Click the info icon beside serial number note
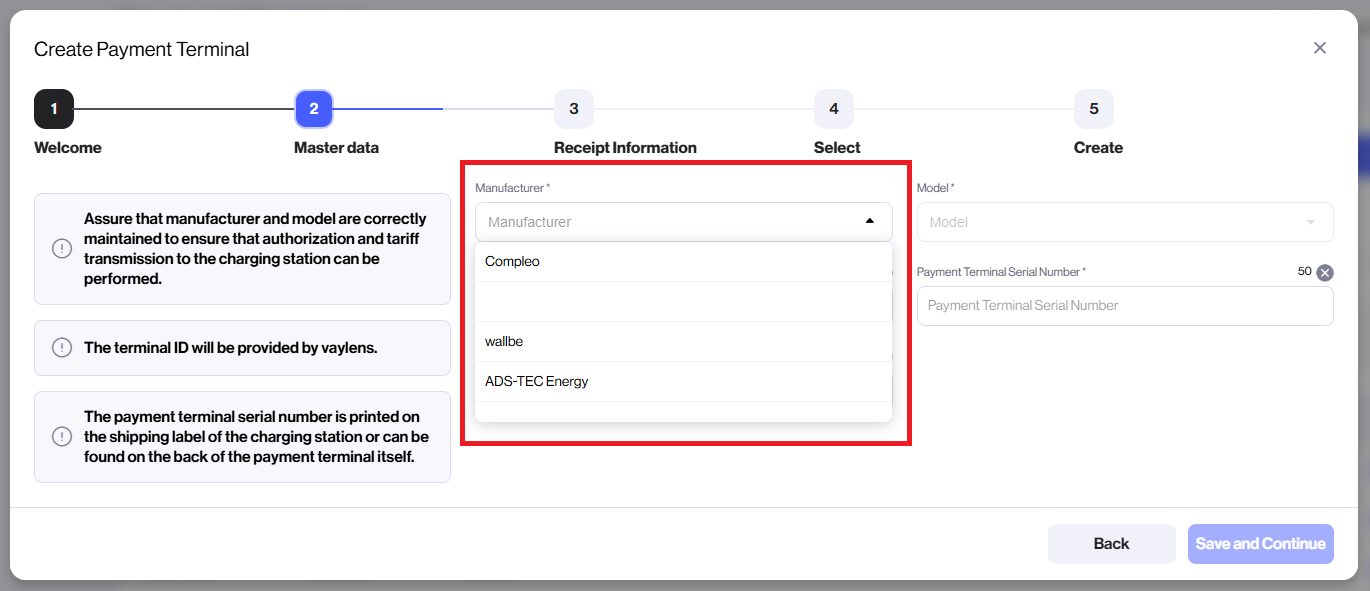The image size is (1370, 591). [61, 436]
